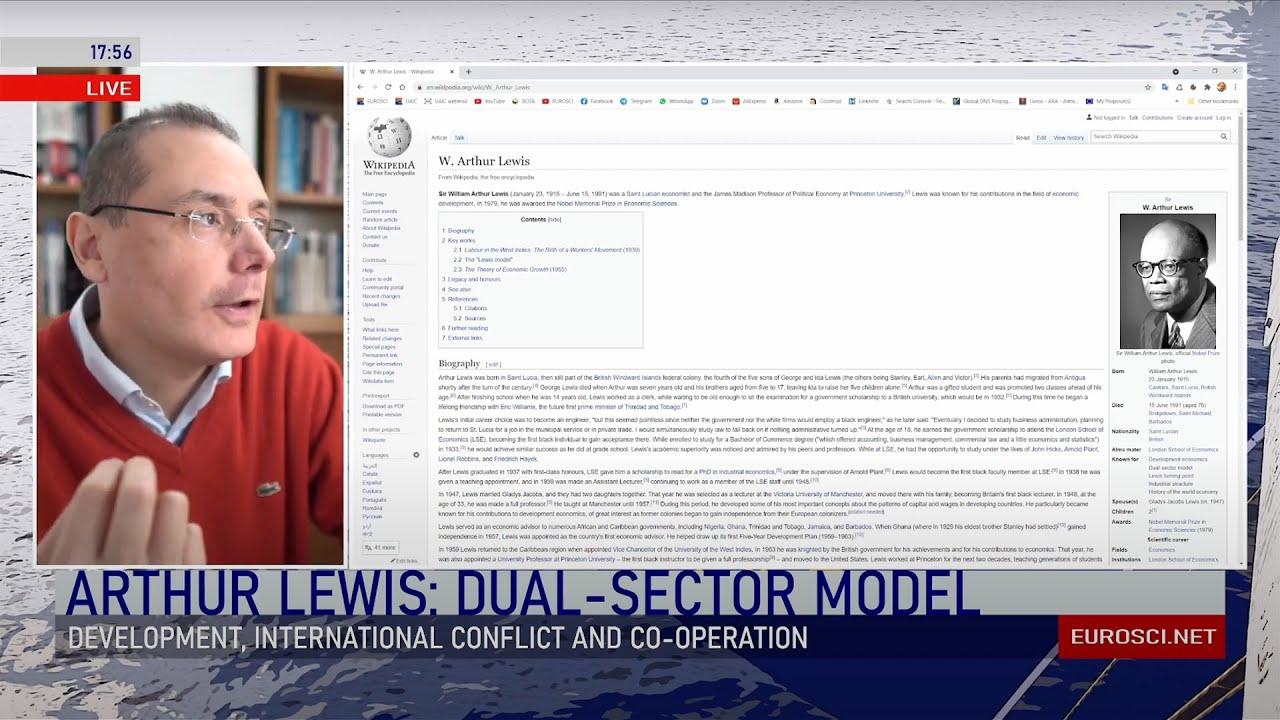Open the languages settings gear icon
1280x720 pixels.
point(416,455)
